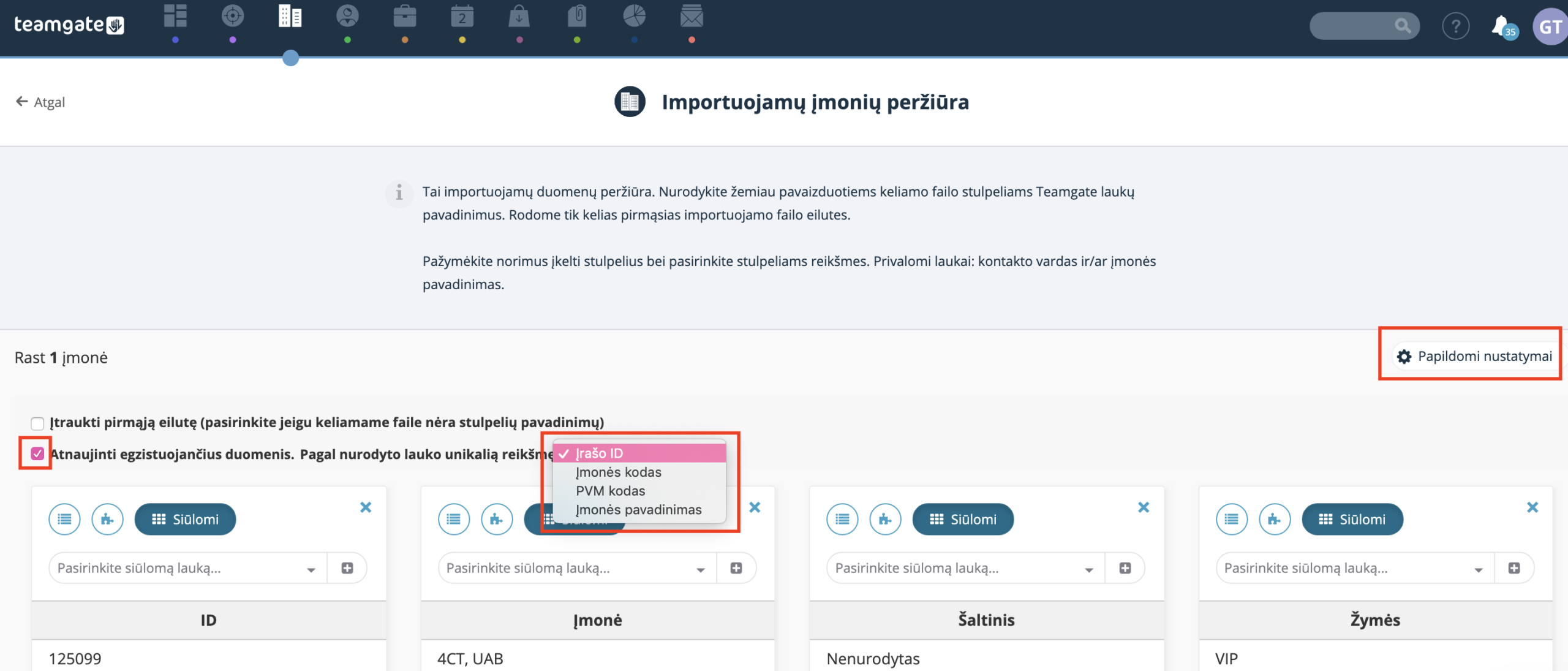1568x671 pixels.
Task: Open the GT user avatar menu
Action: coord(1551,26)
